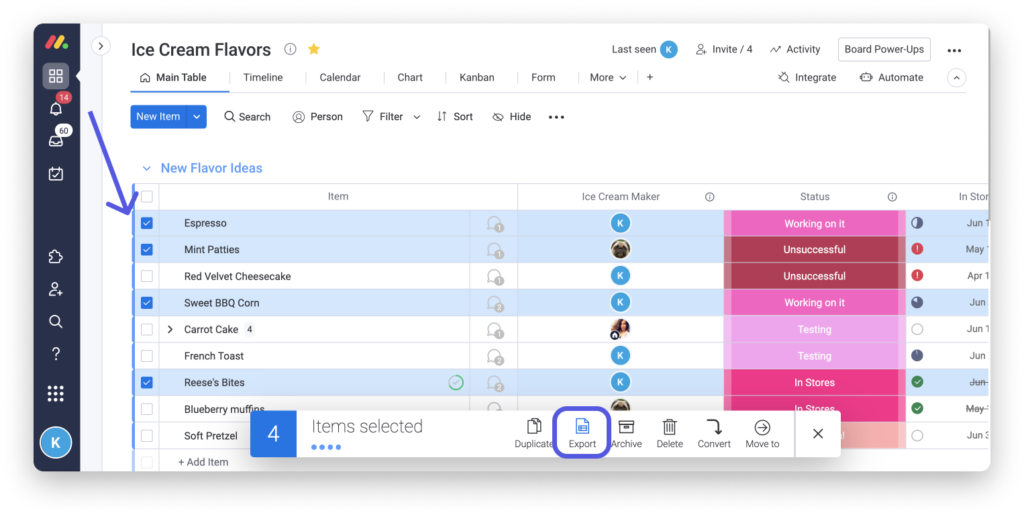Expand the Carrot Cake subitems
1024x515 pixels.
pos(170,329)
